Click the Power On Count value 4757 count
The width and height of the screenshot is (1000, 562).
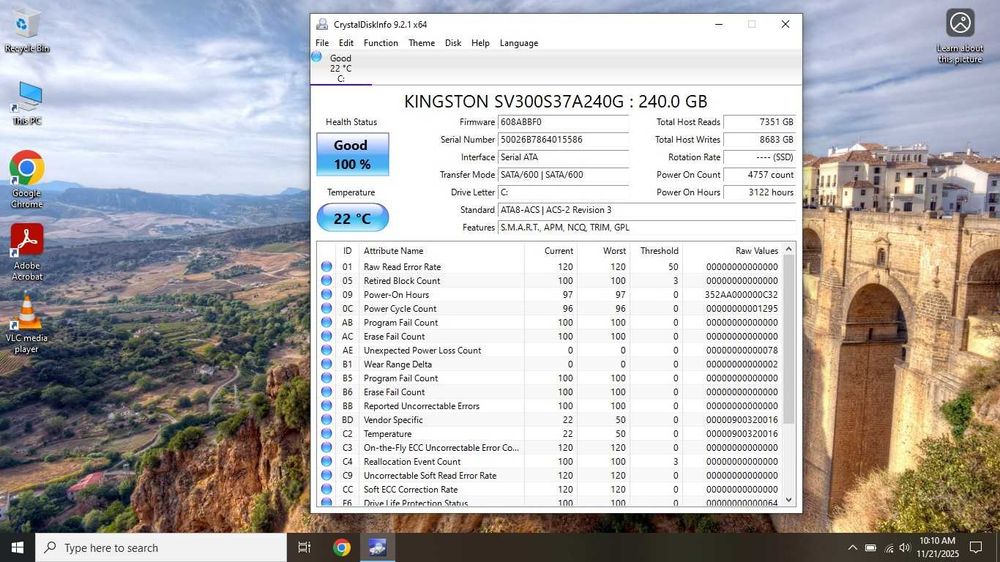coord(760,175)
